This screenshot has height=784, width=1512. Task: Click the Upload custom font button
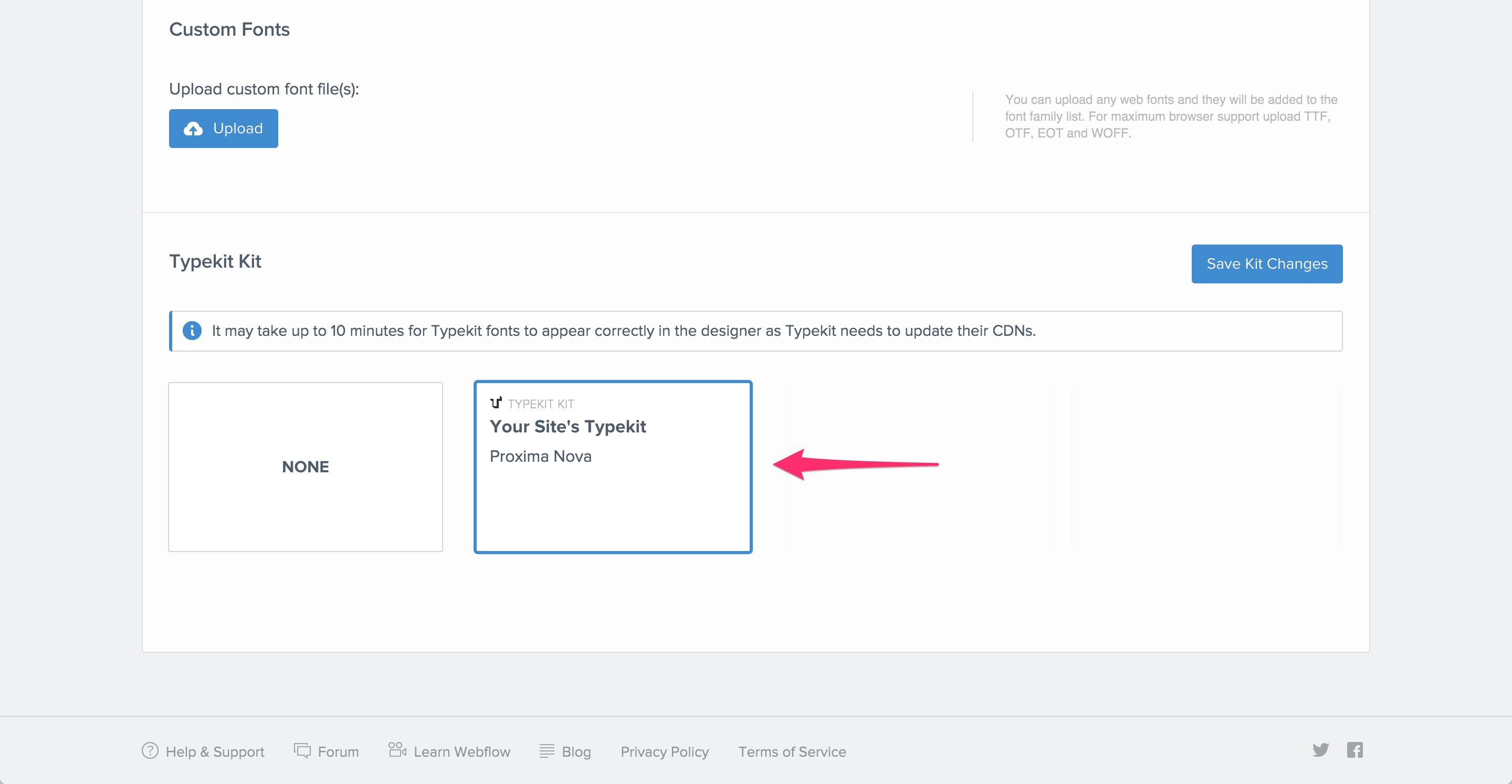tap(223, 129)
